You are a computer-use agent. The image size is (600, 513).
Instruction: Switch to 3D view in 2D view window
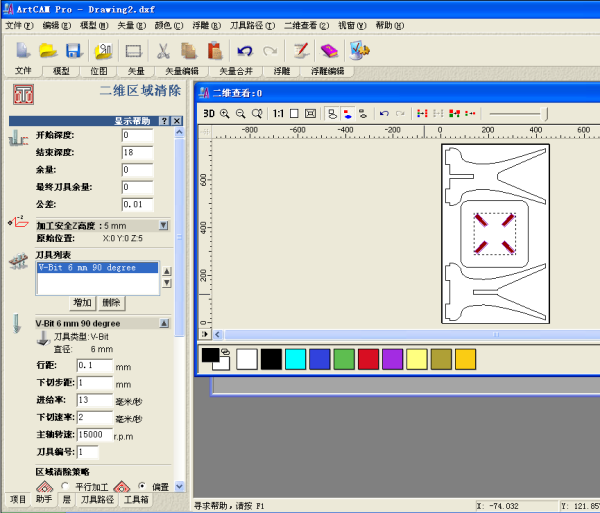pos(209,114)
